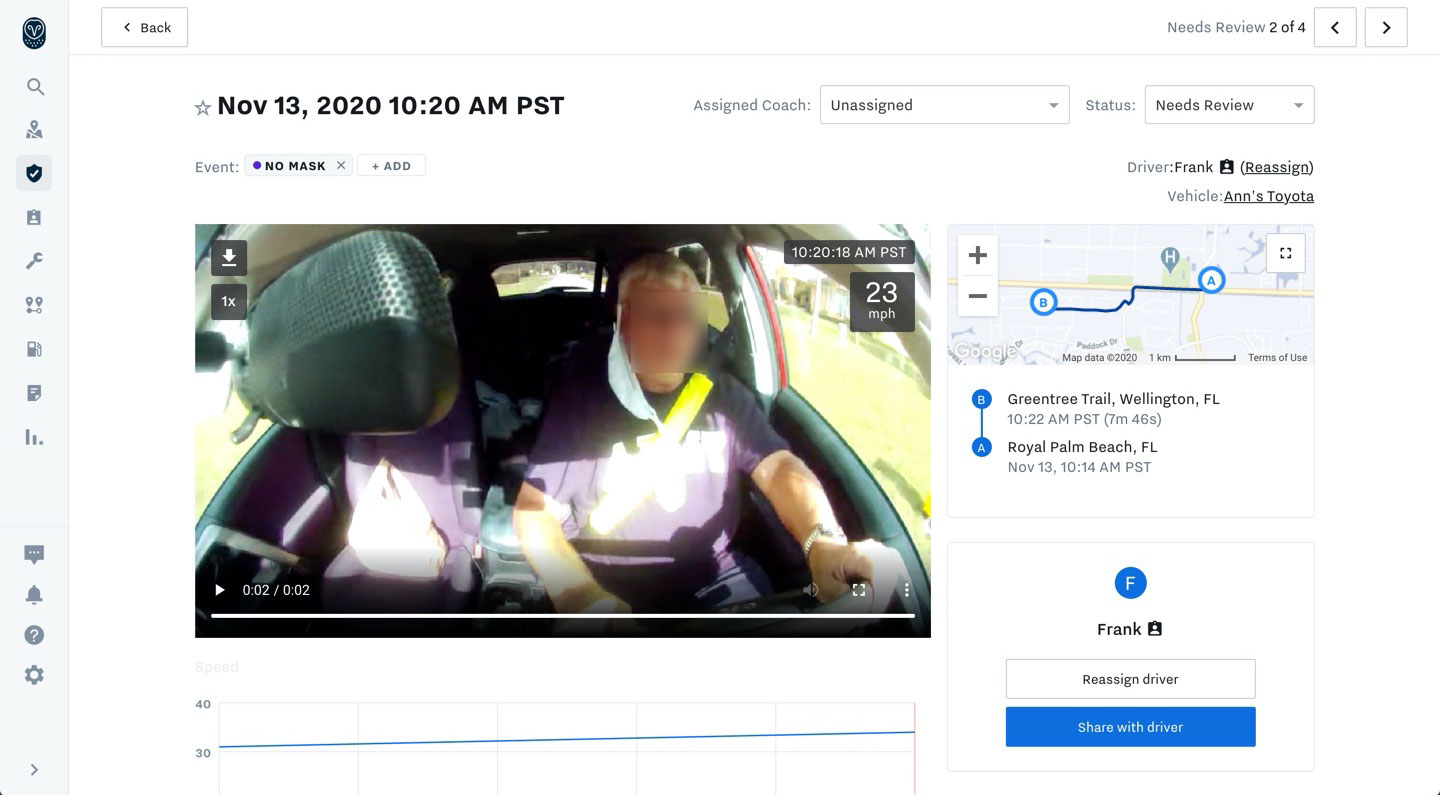Click the Frank driver avatar

tap(1130, 583)
